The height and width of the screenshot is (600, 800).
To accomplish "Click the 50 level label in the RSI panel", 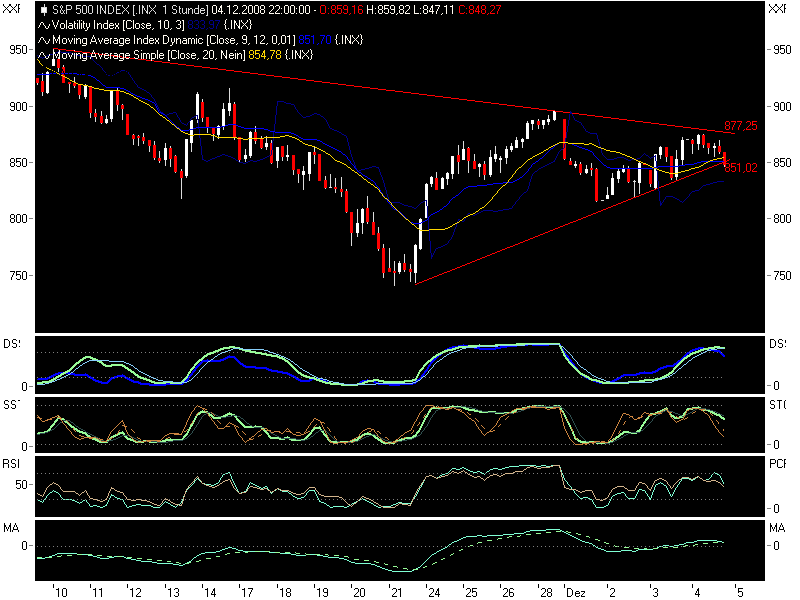I will click(21, 485).
